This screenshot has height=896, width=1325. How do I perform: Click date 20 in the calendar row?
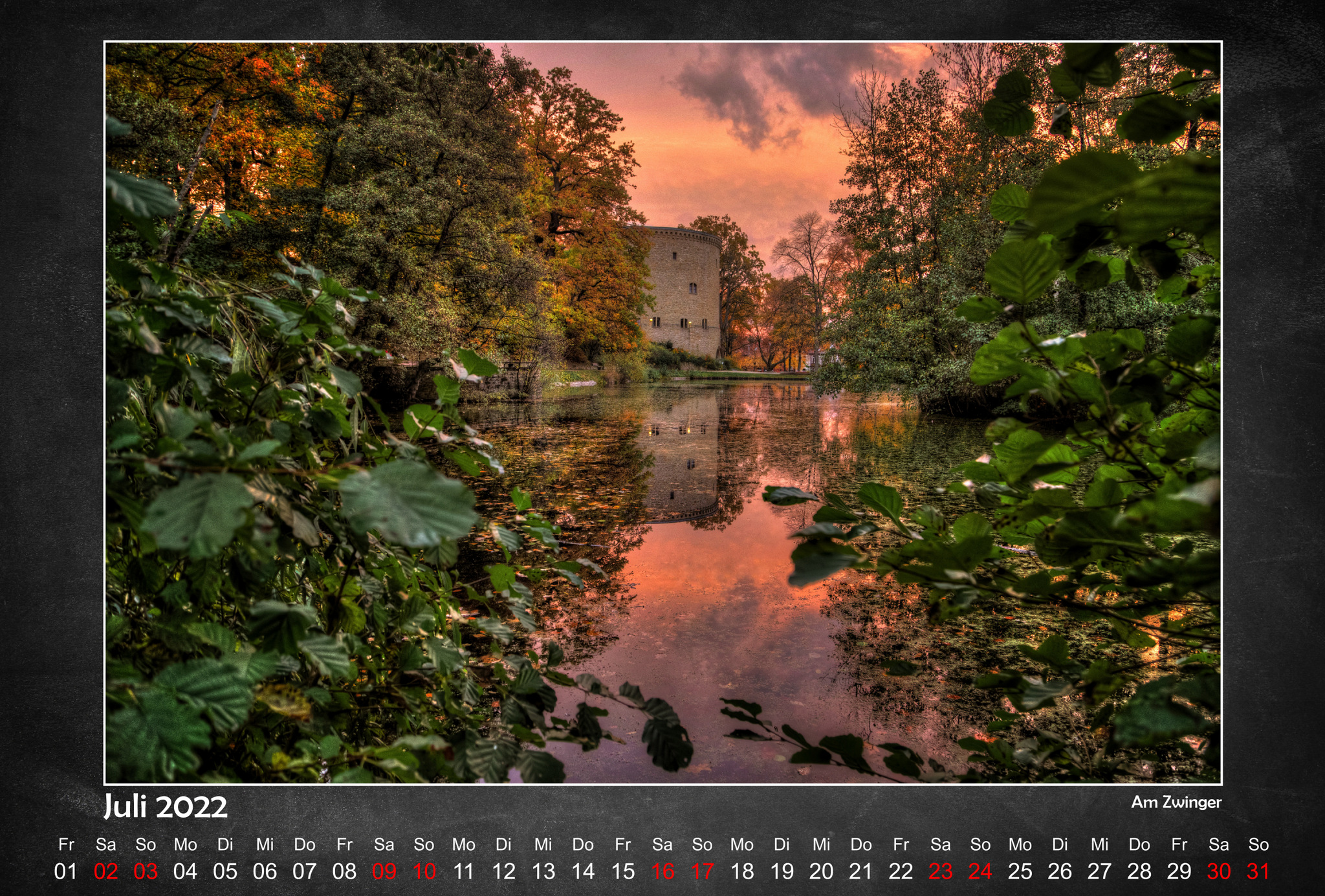tap(822, 871)
